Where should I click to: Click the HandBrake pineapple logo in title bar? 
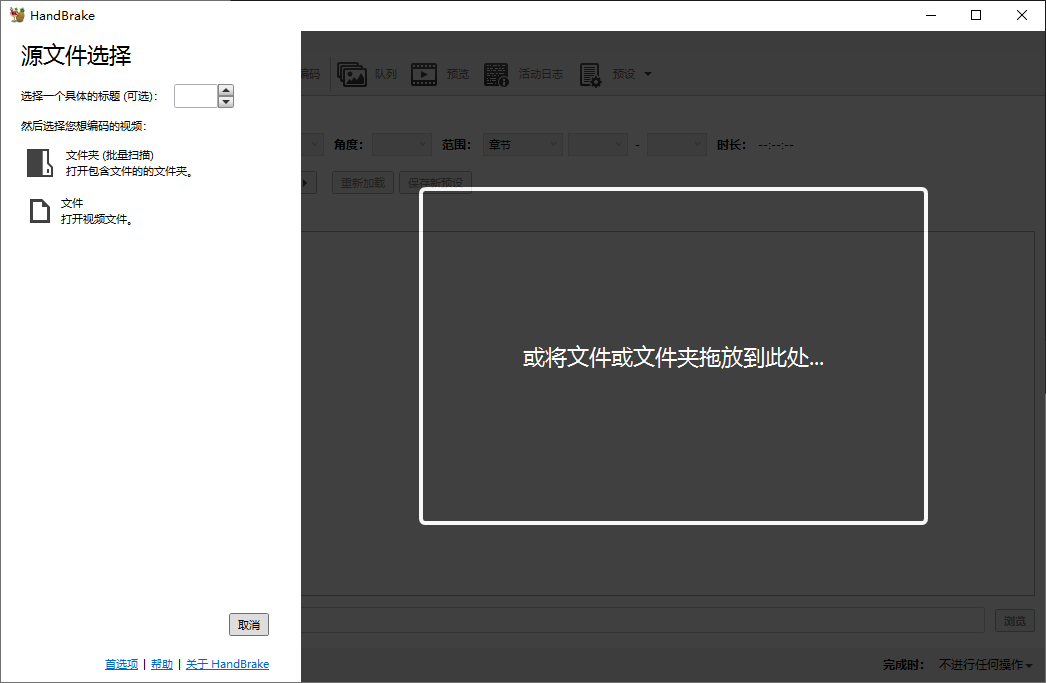click(x=16, y=14)
